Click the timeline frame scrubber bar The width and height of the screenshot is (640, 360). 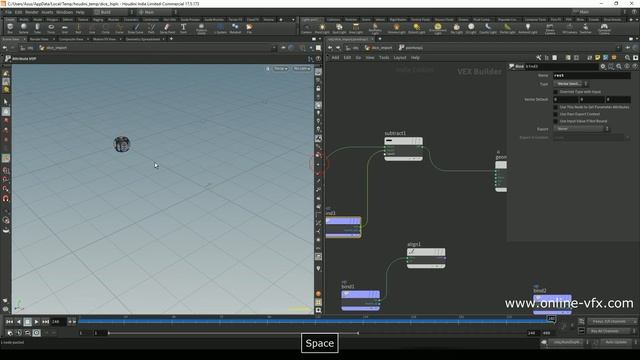pos(316,321)
